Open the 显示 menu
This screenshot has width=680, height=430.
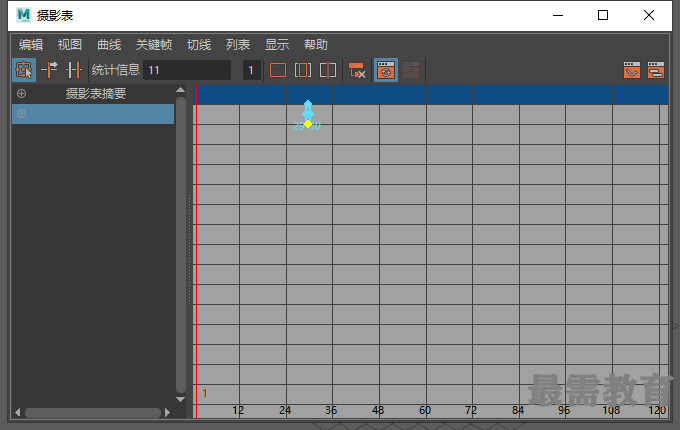277,45
